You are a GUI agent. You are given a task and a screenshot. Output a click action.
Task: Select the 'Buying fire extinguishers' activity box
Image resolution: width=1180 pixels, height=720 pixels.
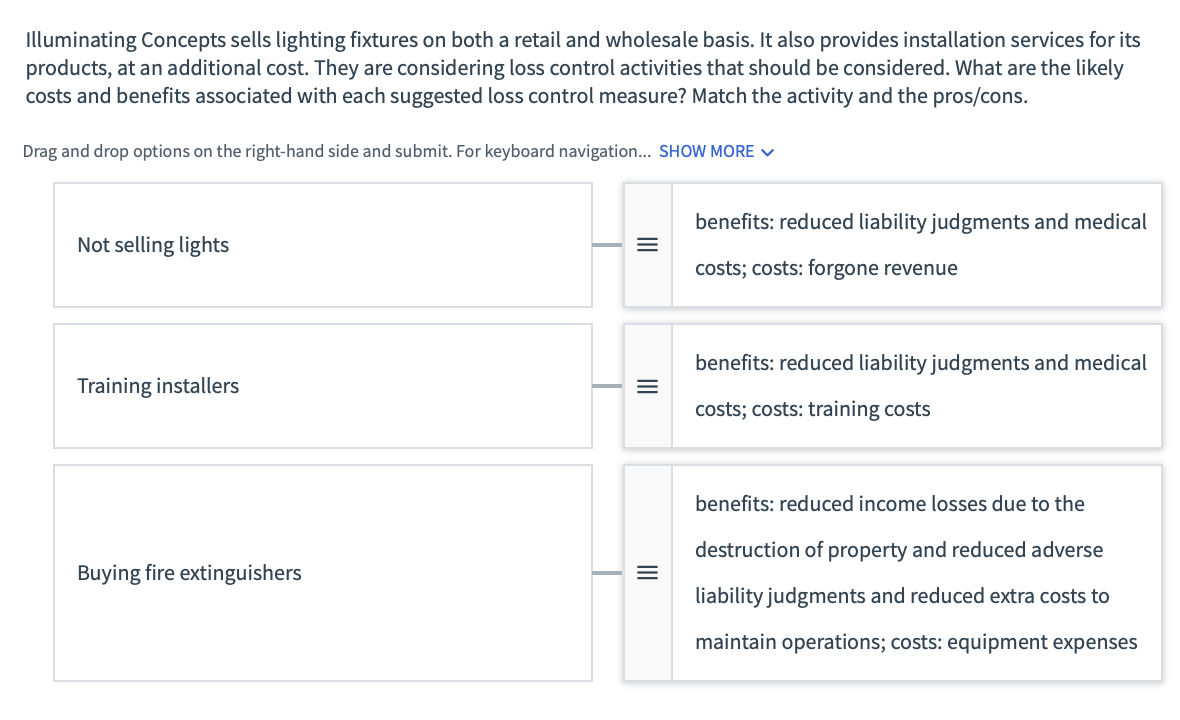pos(322,573)
